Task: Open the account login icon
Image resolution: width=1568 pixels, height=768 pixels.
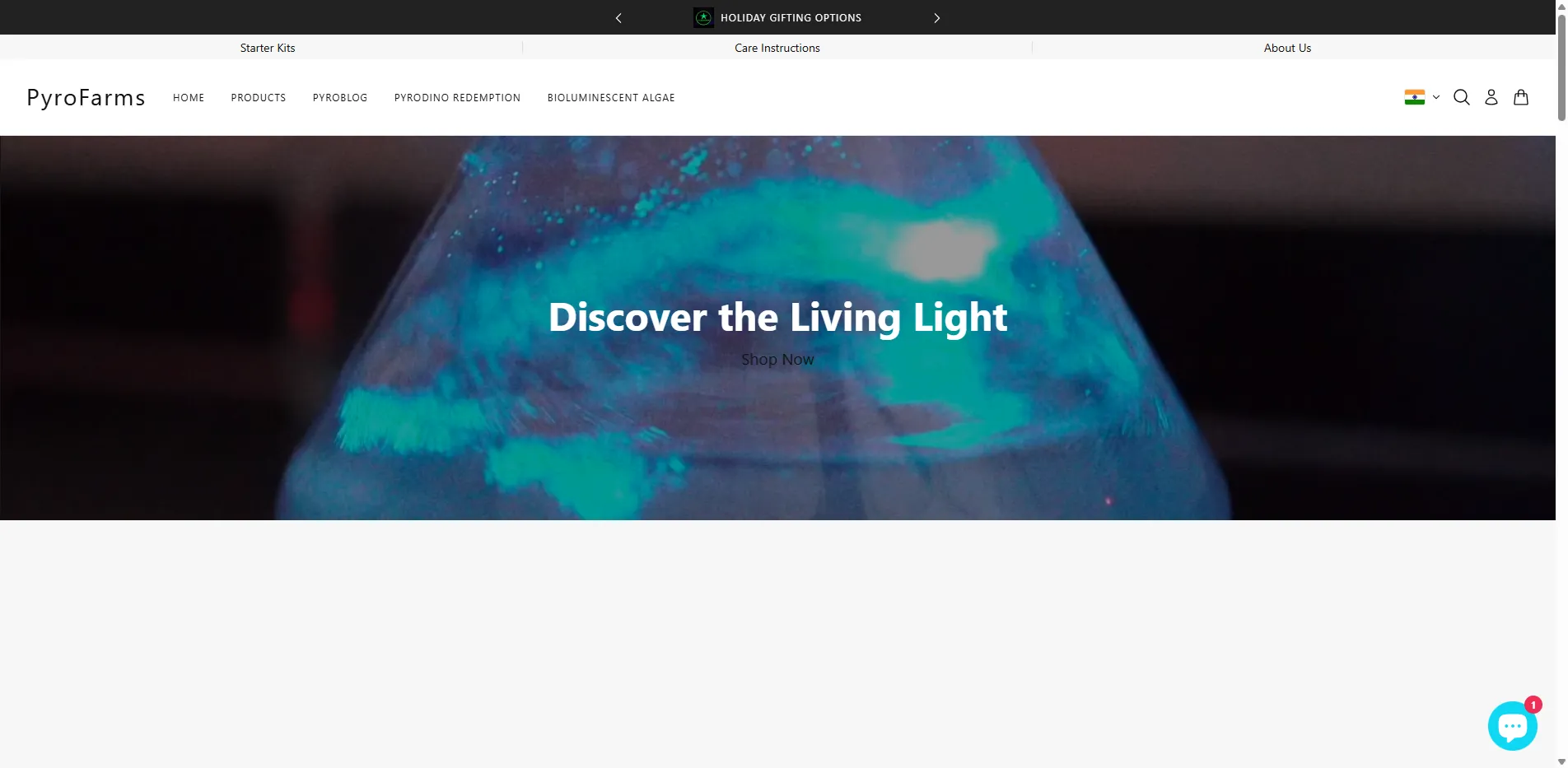Action: [1491, 97]
